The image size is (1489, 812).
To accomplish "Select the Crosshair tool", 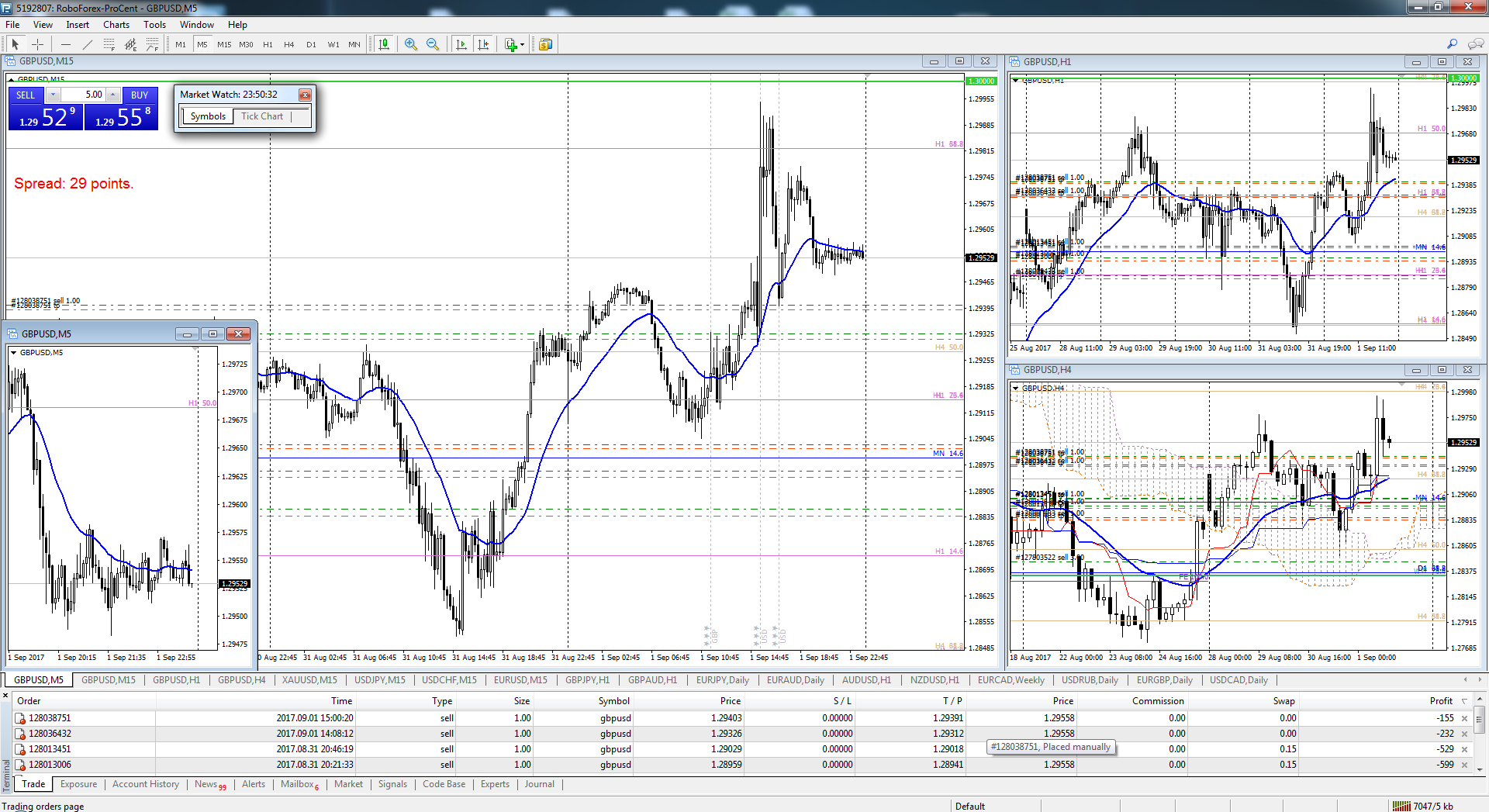I will [x=37, y=44].
